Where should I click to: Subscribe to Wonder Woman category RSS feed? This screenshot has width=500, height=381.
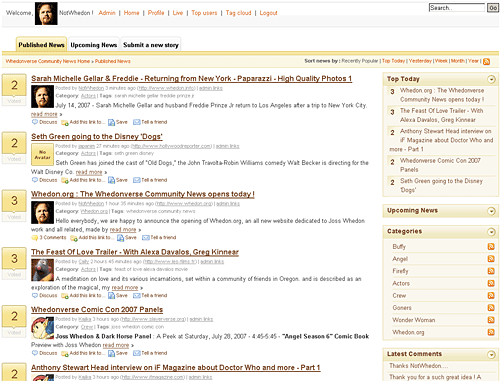pyautogui.click(x=491, y=320)
